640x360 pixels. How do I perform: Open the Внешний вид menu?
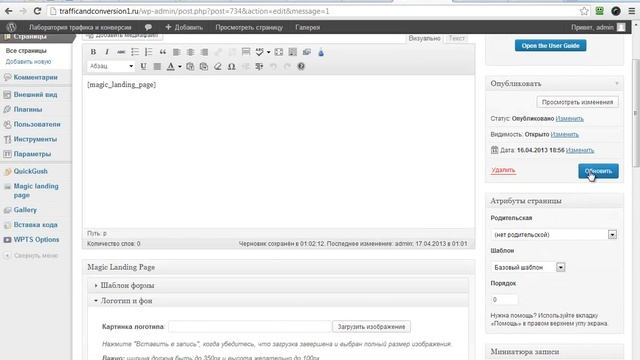pyautogui.click(x=36, y=95)
